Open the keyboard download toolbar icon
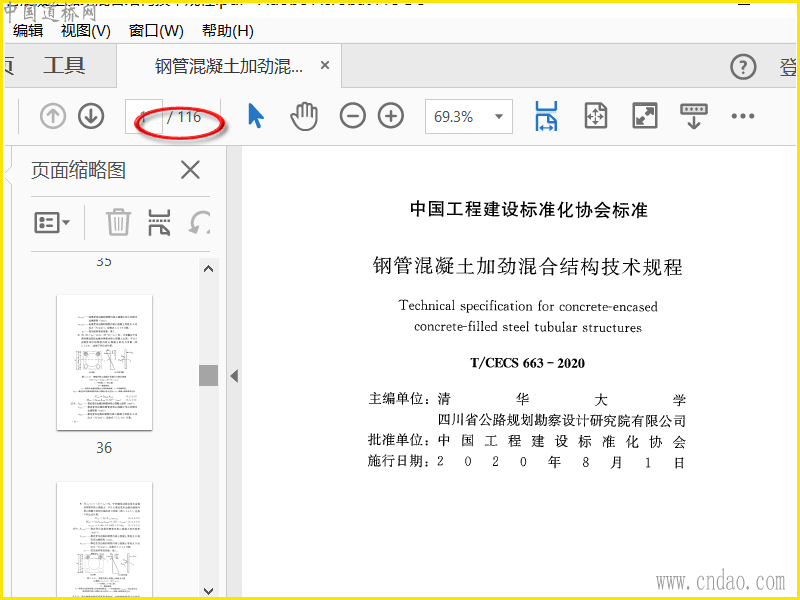 pyautogui.click(x=693, y=116)
